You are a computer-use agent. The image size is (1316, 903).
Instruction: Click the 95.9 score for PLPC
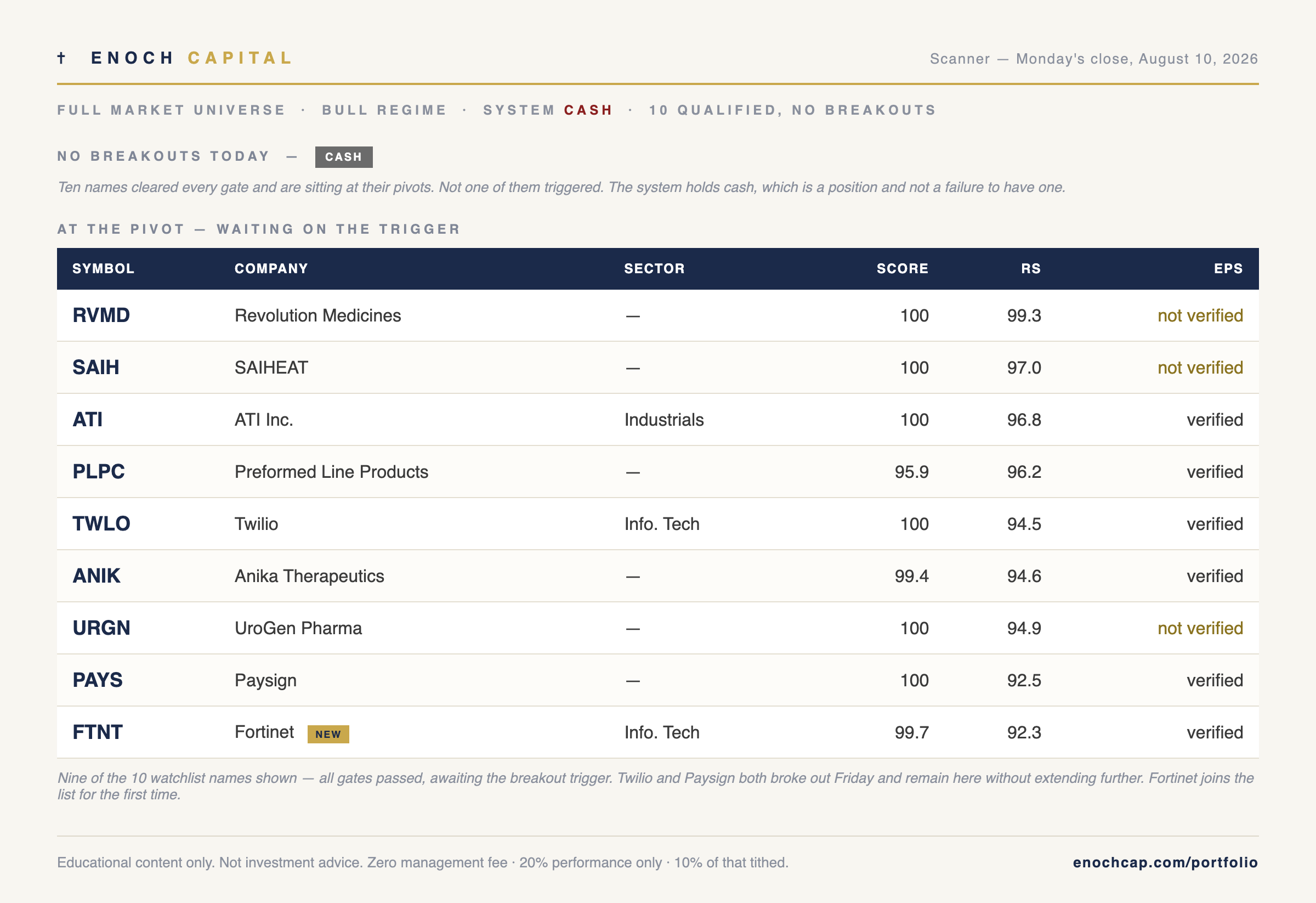click(x=912, y=472)
